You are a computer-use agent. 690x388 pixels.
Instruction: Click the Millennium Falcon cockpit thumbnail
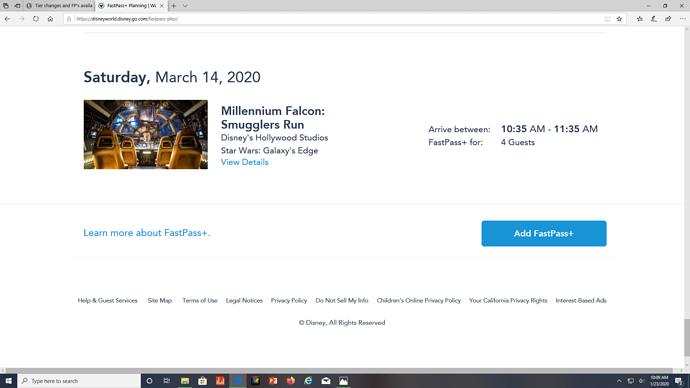pyautogui.click(x=146, y=134)
